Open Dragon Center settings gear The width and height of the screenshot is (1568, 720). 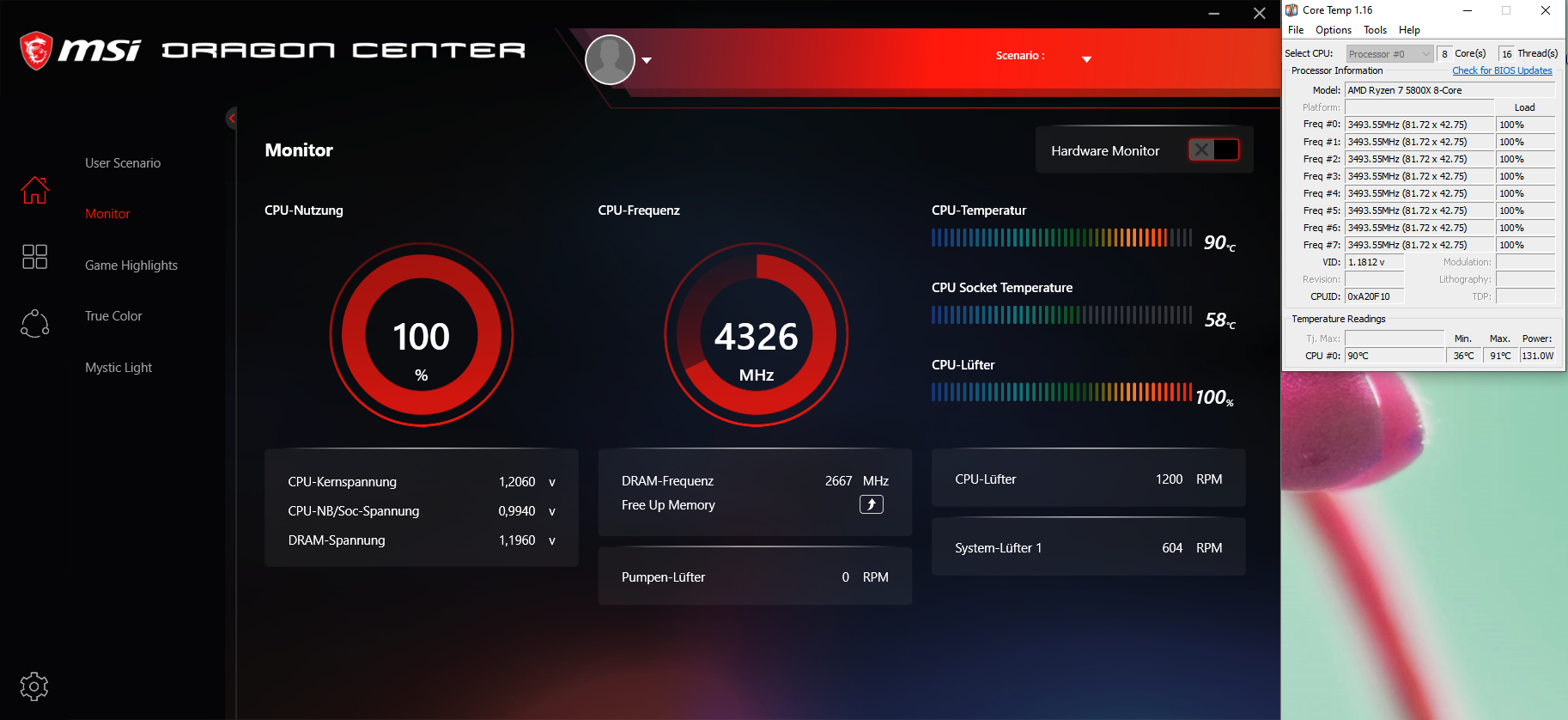click(x=34, y=686)
